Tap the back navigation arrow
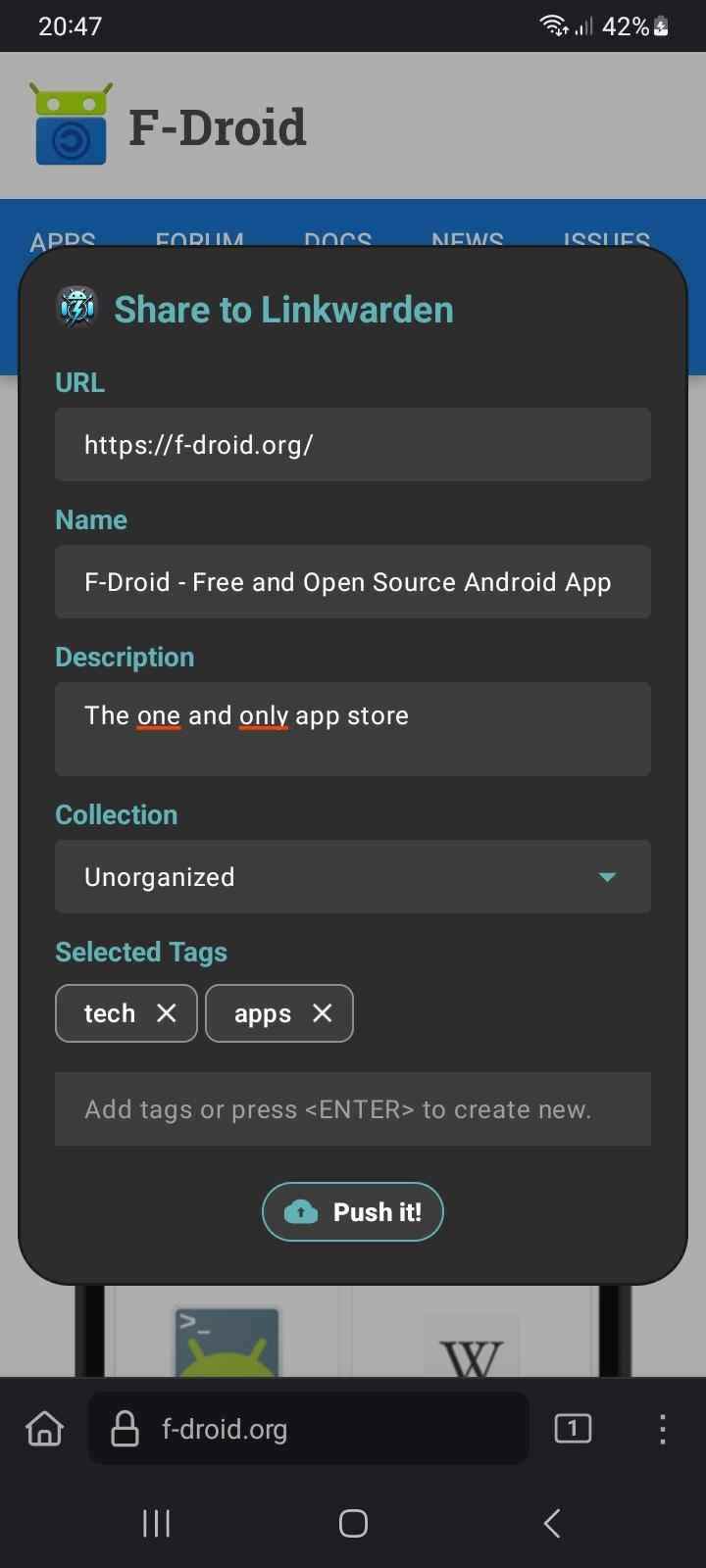This screenshot has height=1568, width=706. click(549, 1523)
